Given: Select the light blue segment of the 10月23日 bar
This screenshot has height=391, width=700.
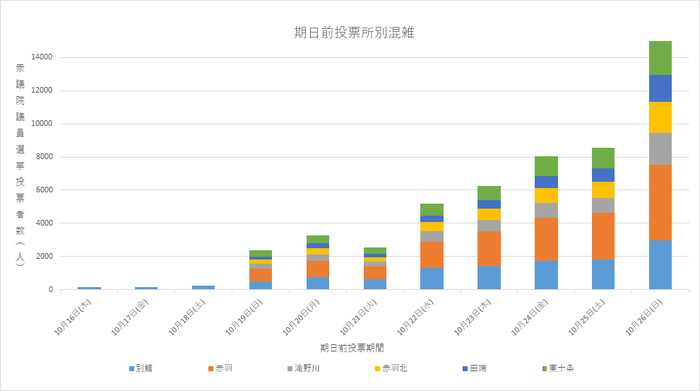Looking at the screenshot, I should click(489, 278).
